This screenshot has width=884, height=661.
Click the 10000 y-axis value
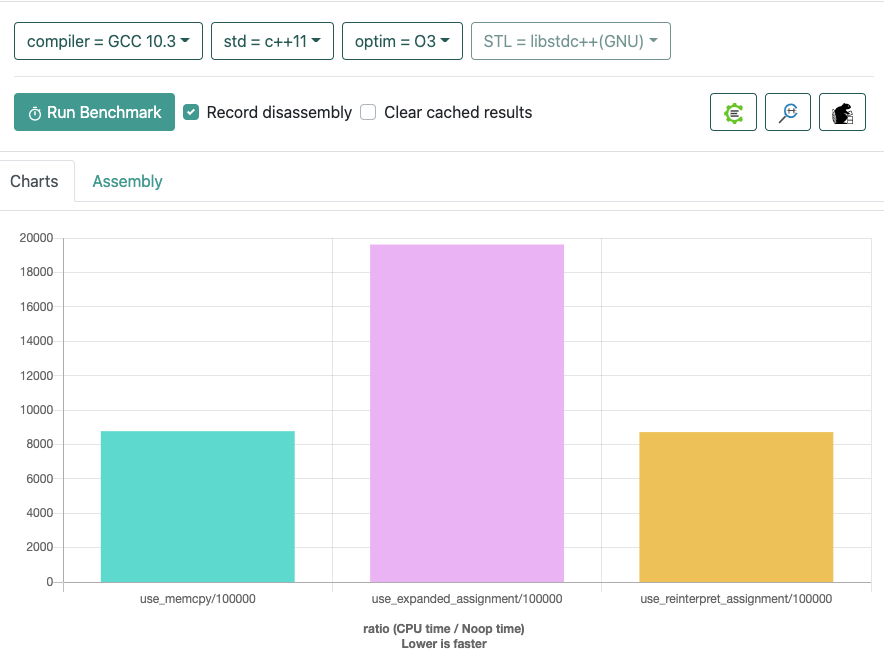click(x=37, y=410)
